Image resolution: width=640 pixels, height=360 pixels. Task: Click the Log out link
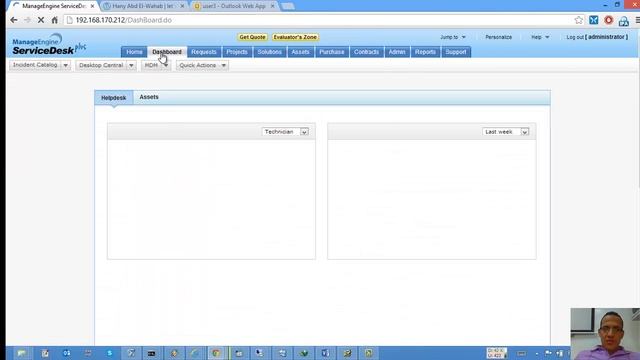(x=575, y=37)
